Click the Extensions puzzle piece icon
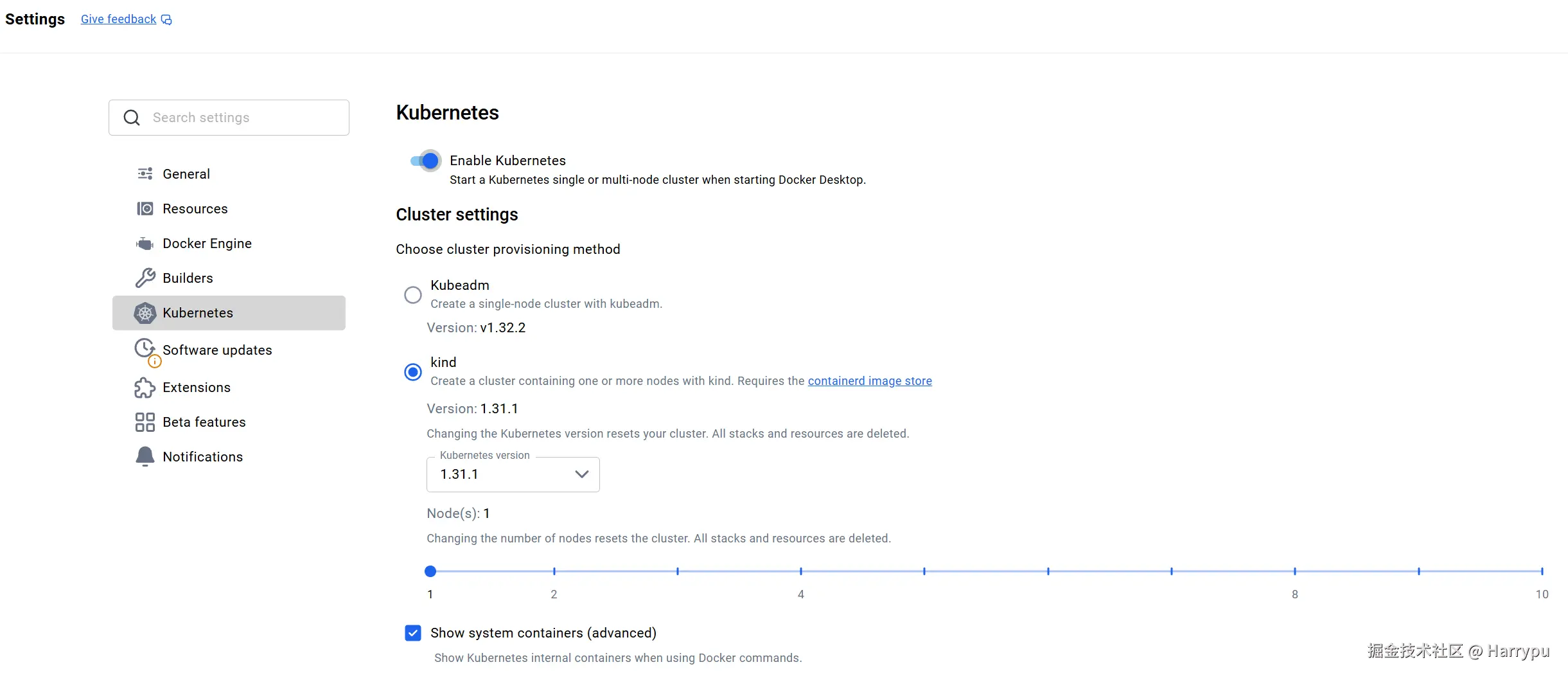The width and height of the screenshot is (1568, 678). (x=145, y=388)
